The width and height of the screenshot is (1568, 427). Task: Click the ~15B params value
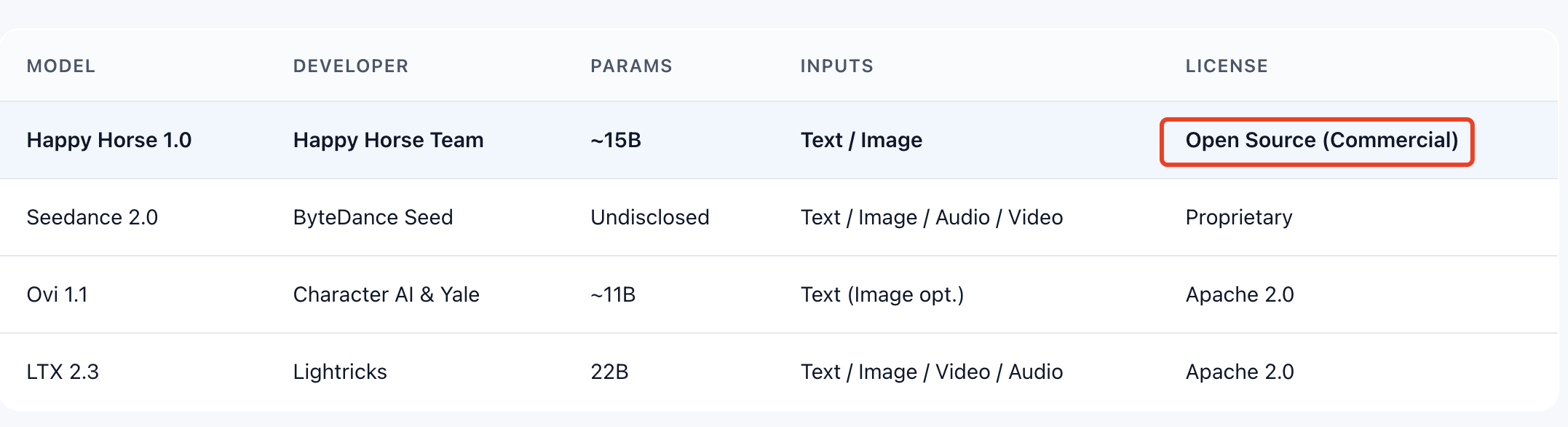(615, 140)
